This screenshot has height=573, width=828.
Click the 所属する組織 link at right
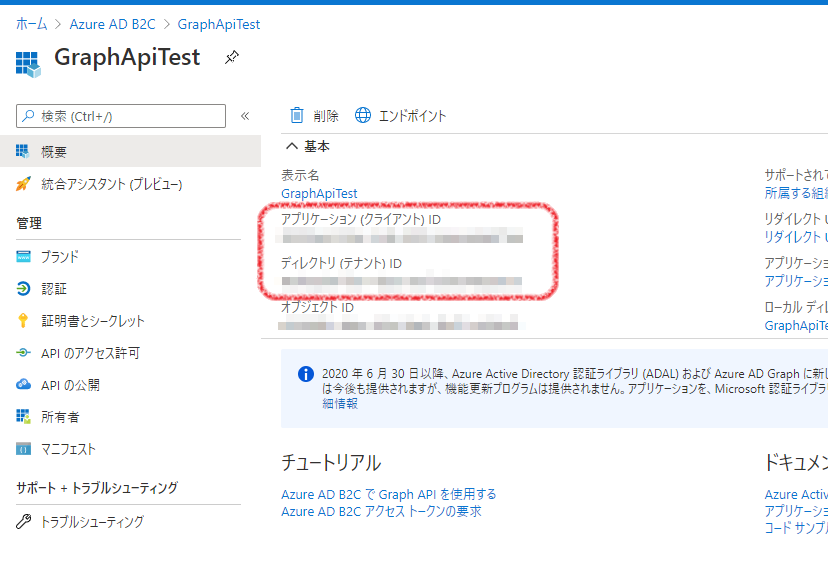(x=796, y=193)
